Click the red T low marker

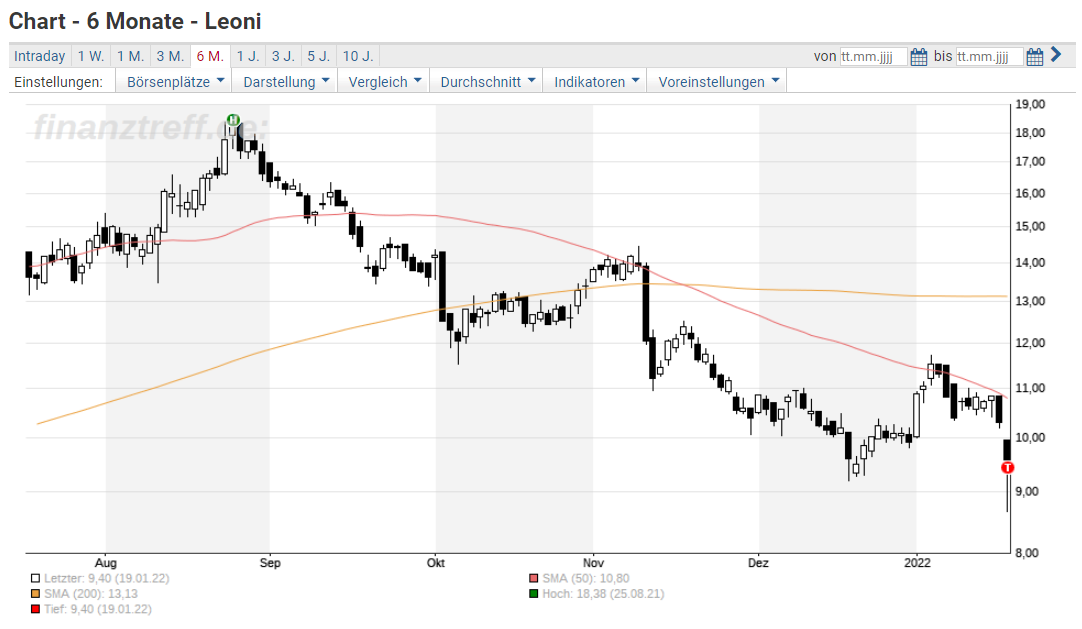click(x=1007, y=468)
